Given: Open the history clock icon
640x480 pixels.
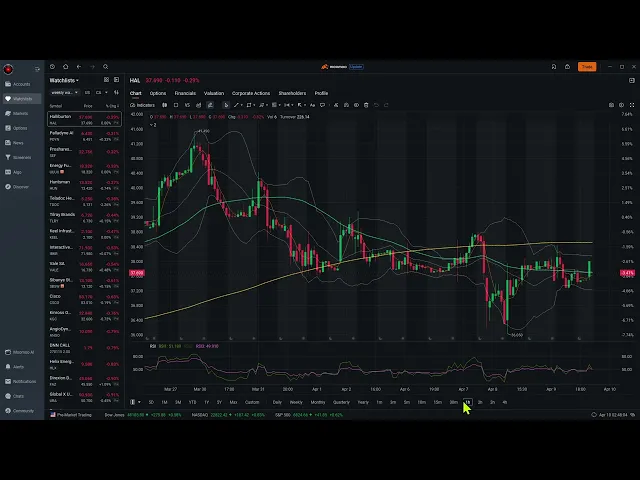Looking at the screenshot, I should click(52, 67).
